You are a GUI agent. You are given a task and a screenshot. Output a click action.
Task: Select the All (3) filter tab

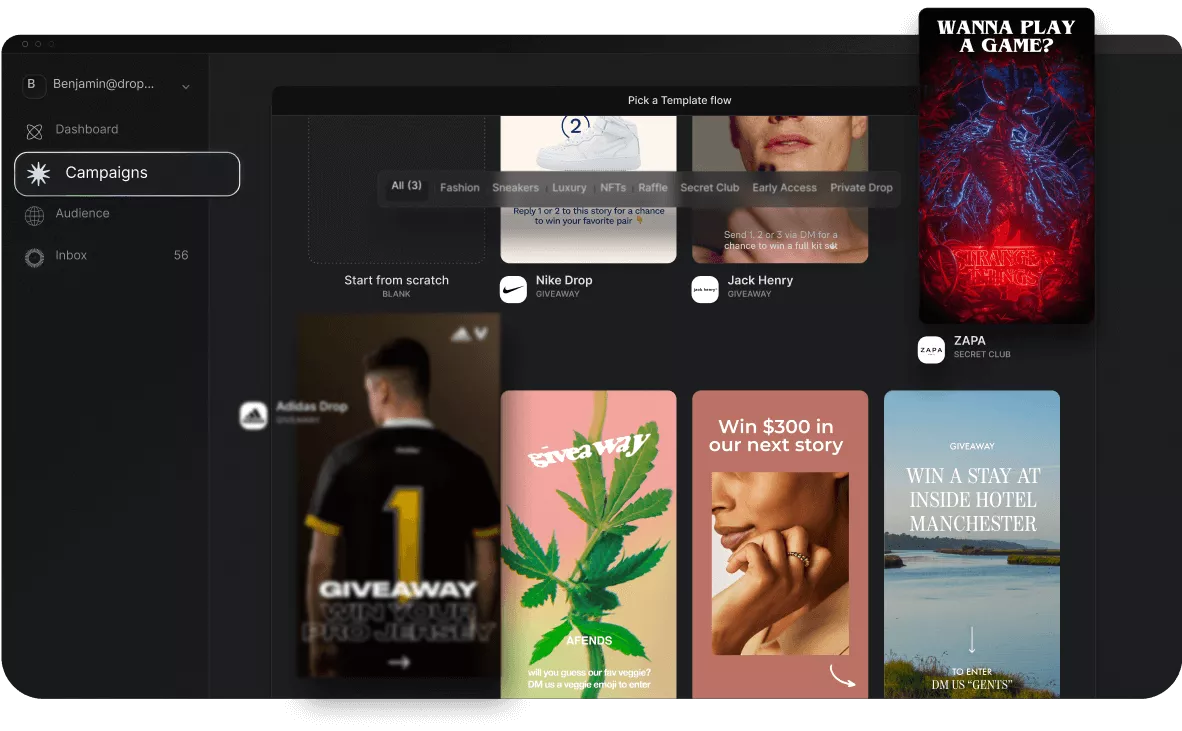click(x=406, y=185)
